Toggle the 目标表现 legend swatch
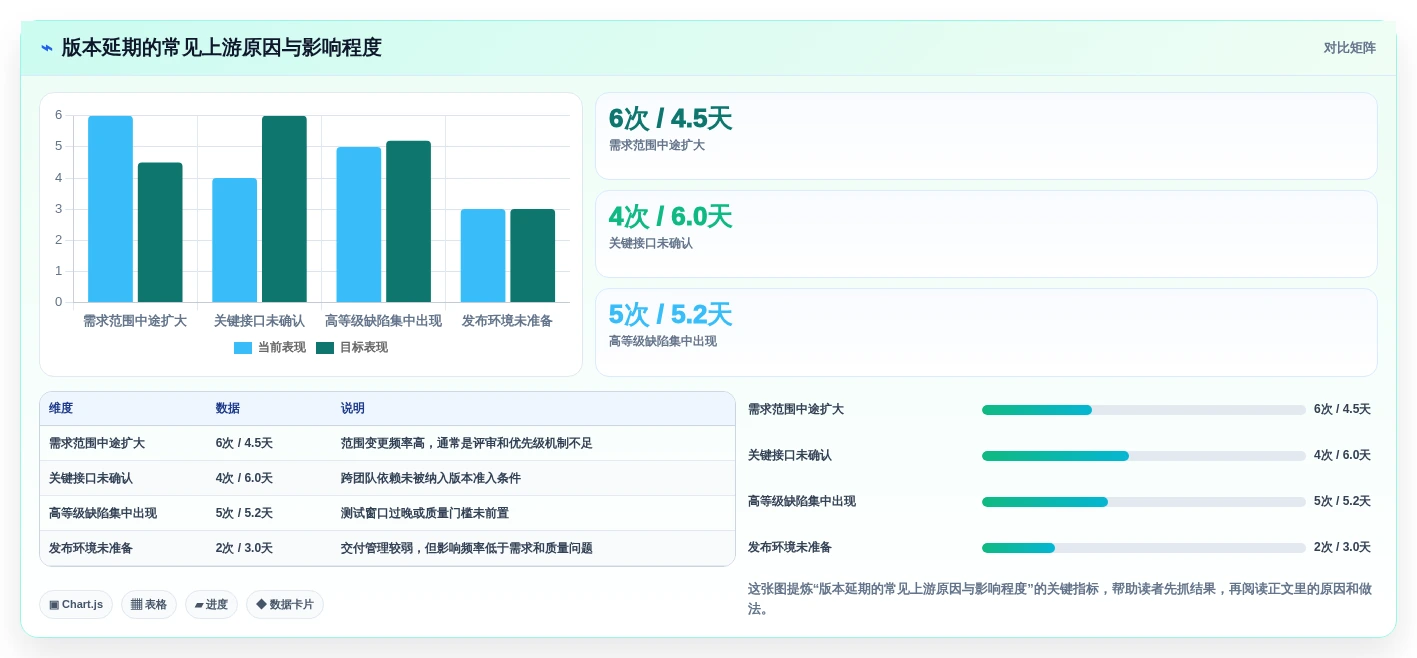 tap(325, 348)
